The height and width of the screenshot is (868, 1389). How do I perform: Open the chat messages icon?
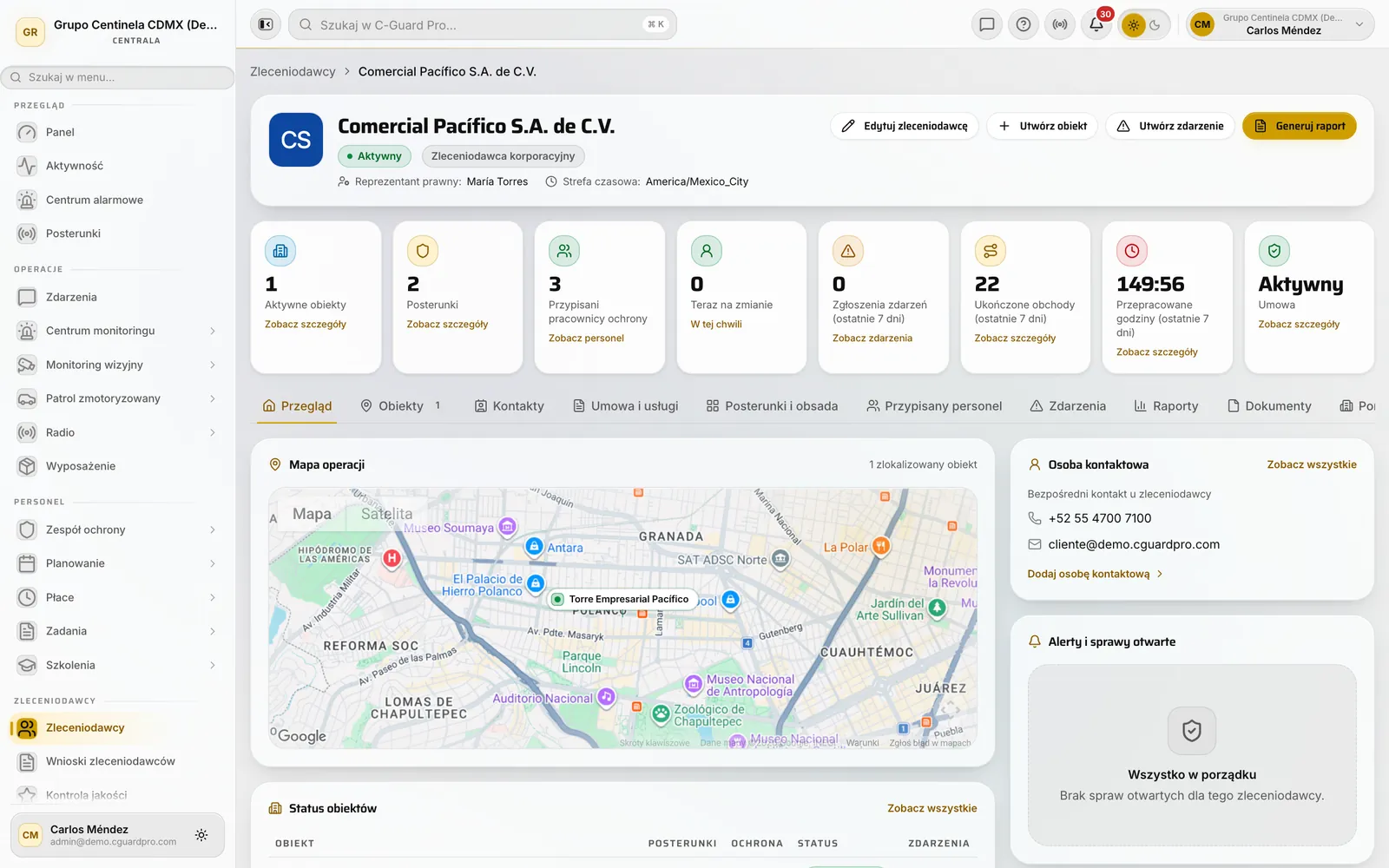click(987, 24)
